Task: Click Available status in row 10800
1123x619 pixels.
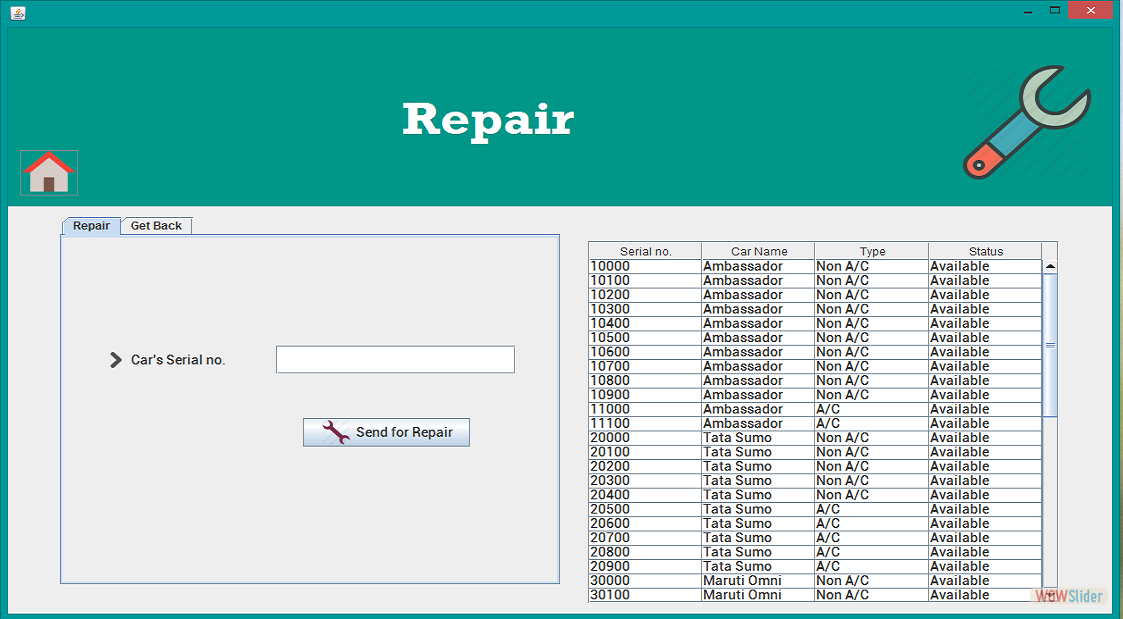Action: [985, 381]
